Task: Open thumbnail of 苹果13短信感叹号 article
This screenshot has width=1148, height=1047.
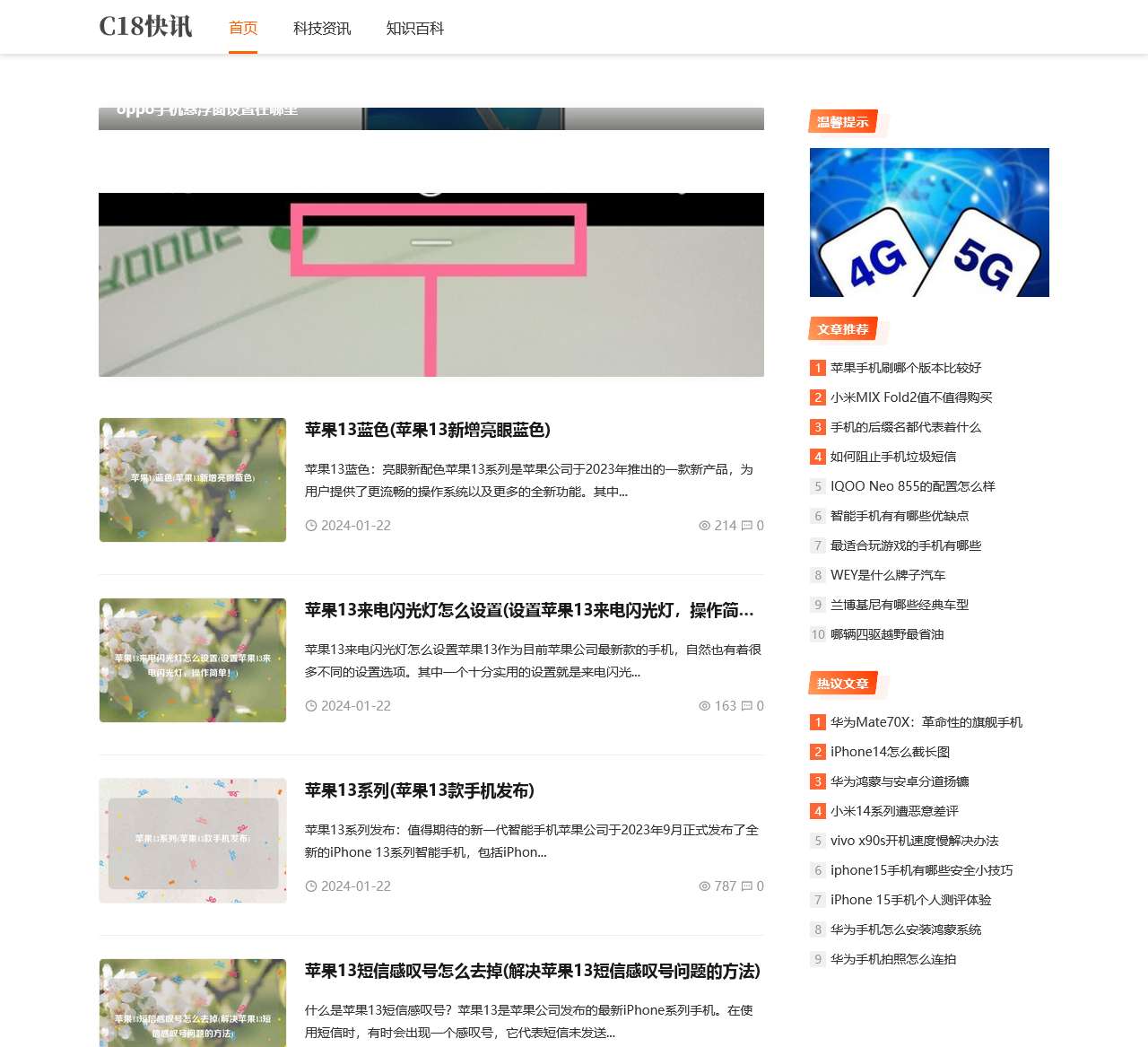Action: pyautogui.click(x=193, y=1003)
